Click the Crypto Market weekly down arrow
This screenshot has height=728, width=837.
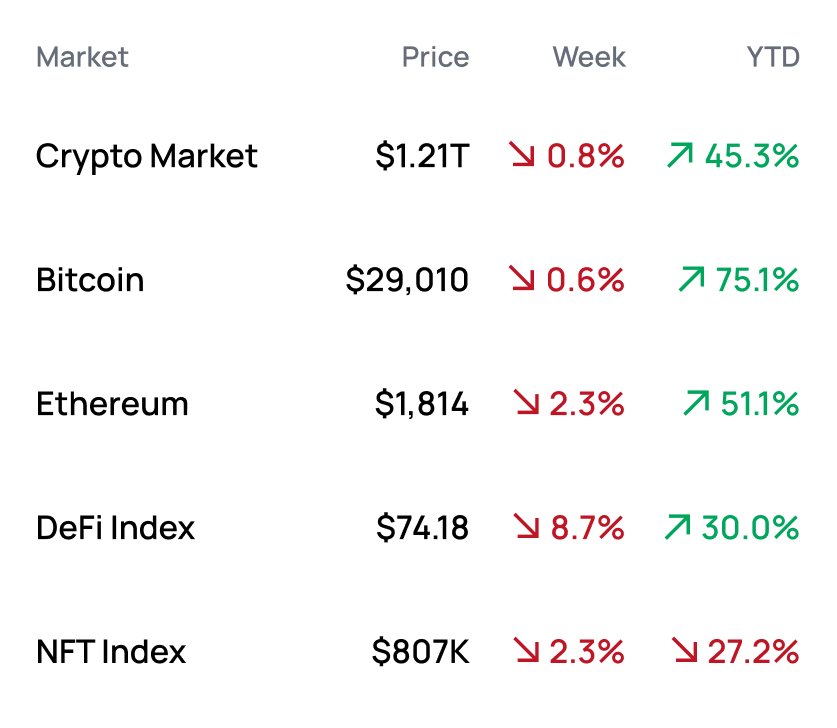(x=523, y=156)
